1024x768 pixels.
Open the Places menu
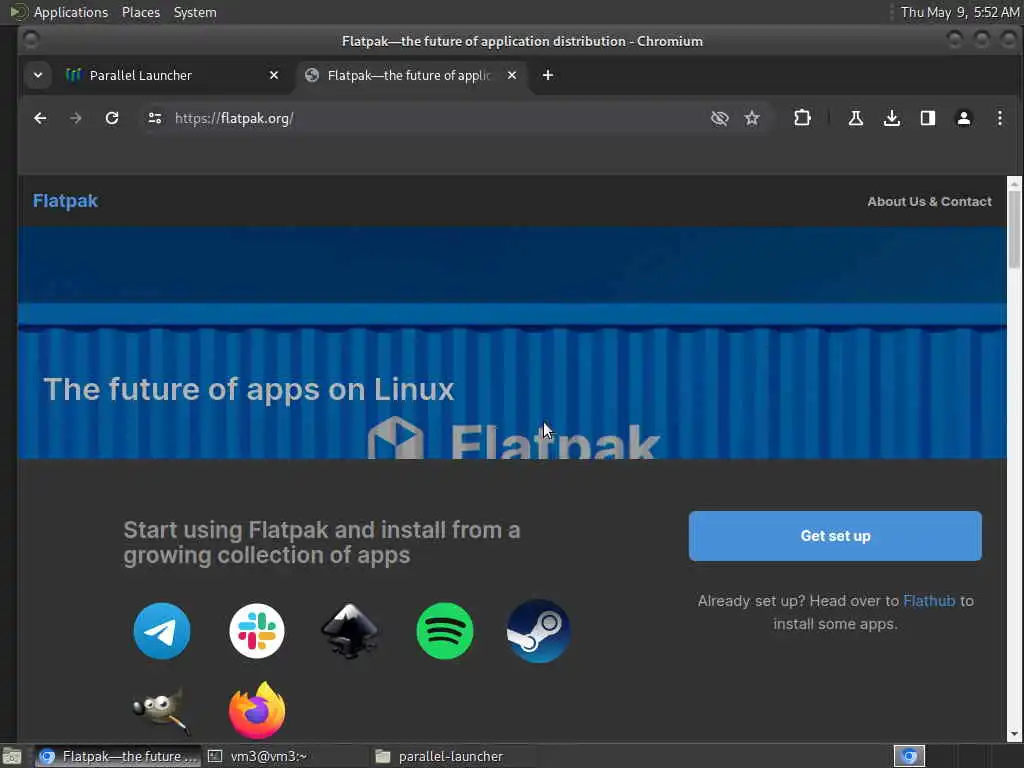coord(140,12)
